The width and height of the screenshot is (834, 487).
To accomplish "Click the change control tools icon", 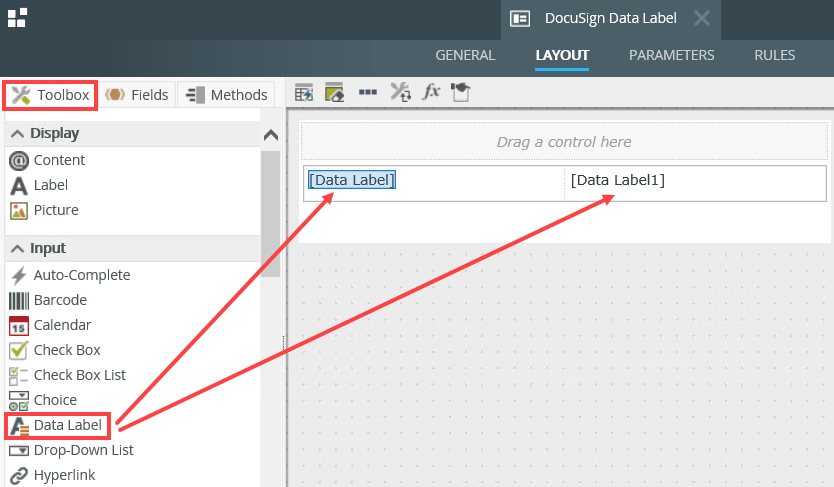I will (x=401, y=93).
